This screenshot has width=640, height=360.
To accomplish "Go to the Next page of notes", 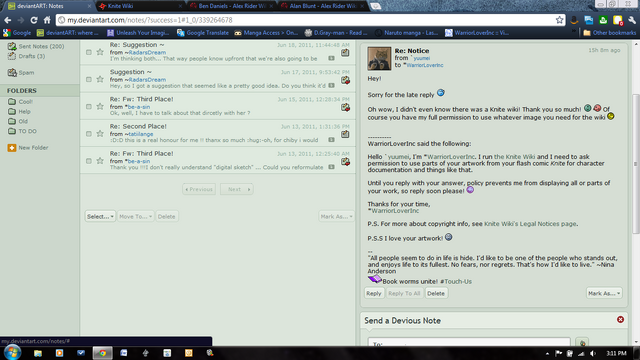I will [237, 189].
